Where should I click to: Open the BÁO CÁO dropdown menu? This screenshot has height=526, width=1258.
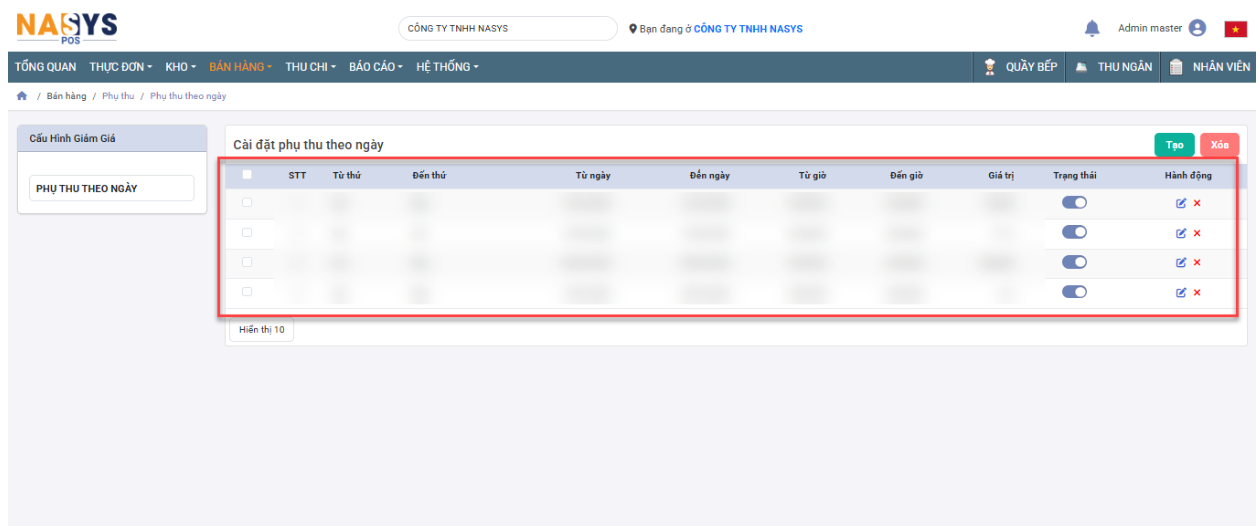(375, 67)
